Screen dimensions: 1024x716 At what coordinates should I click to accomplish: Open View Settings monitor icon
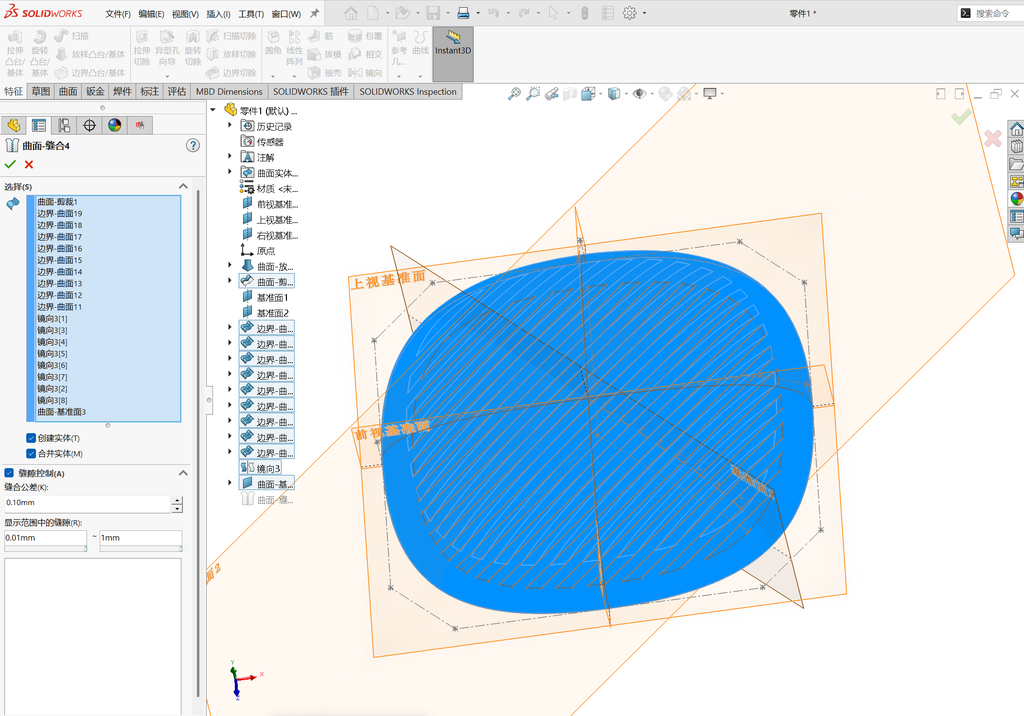pos(710,93)
